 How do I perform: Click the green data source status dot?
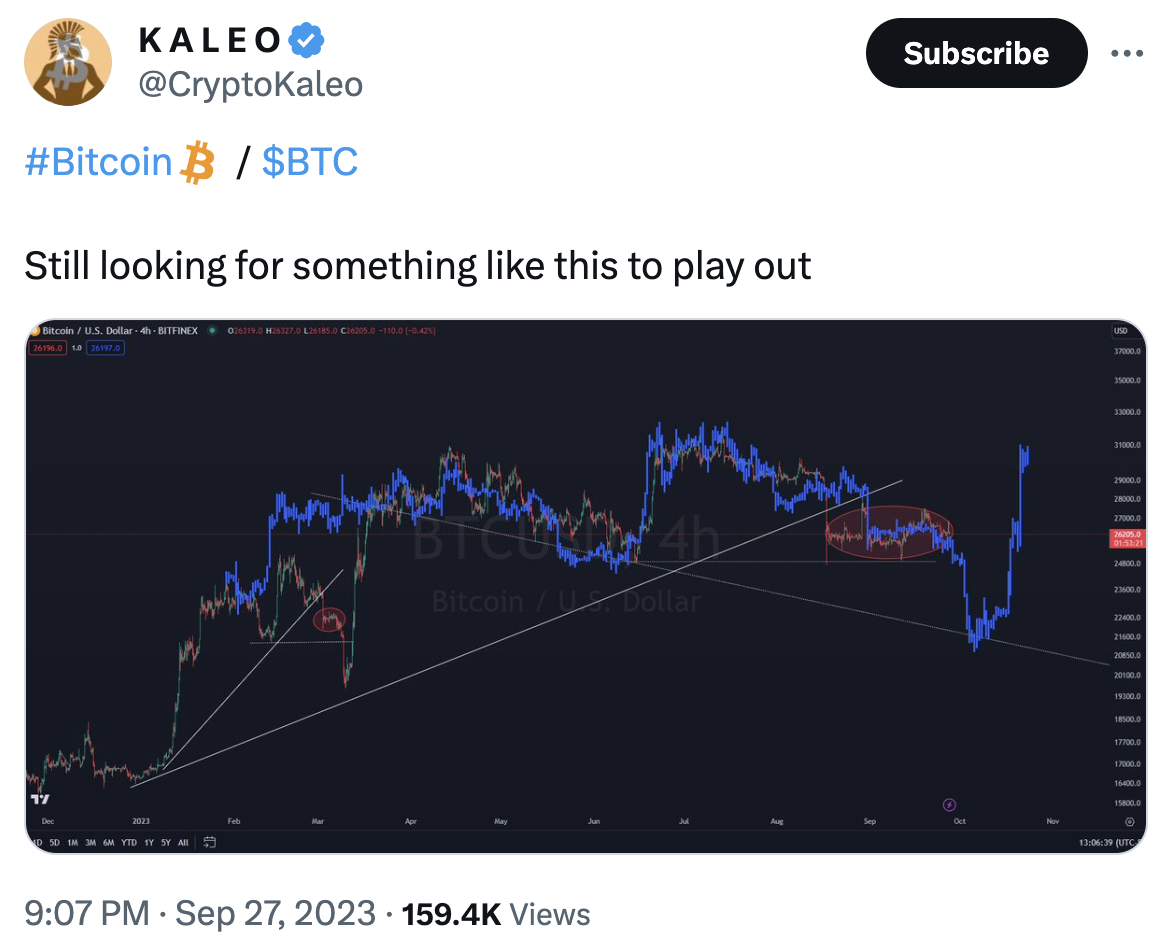(x=213, y=330)
